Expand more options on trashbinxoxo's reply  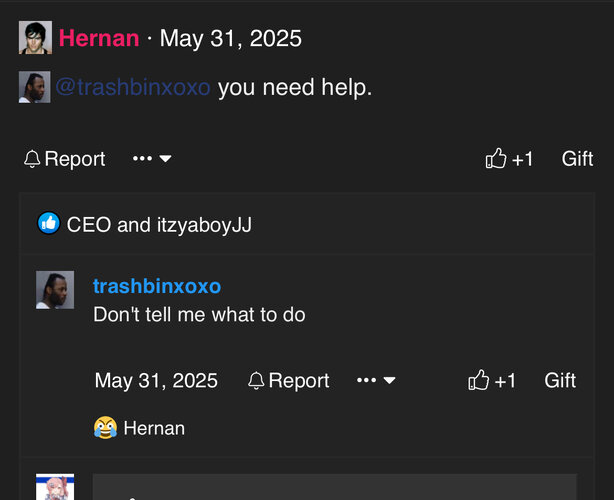(376, 381)
